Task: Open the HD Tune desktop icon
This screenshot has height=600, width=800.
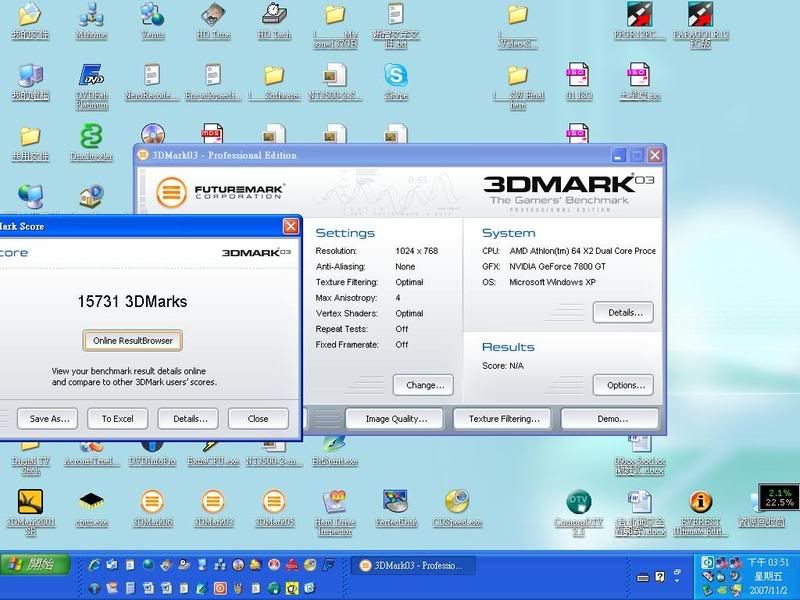Action: (213, 21)
